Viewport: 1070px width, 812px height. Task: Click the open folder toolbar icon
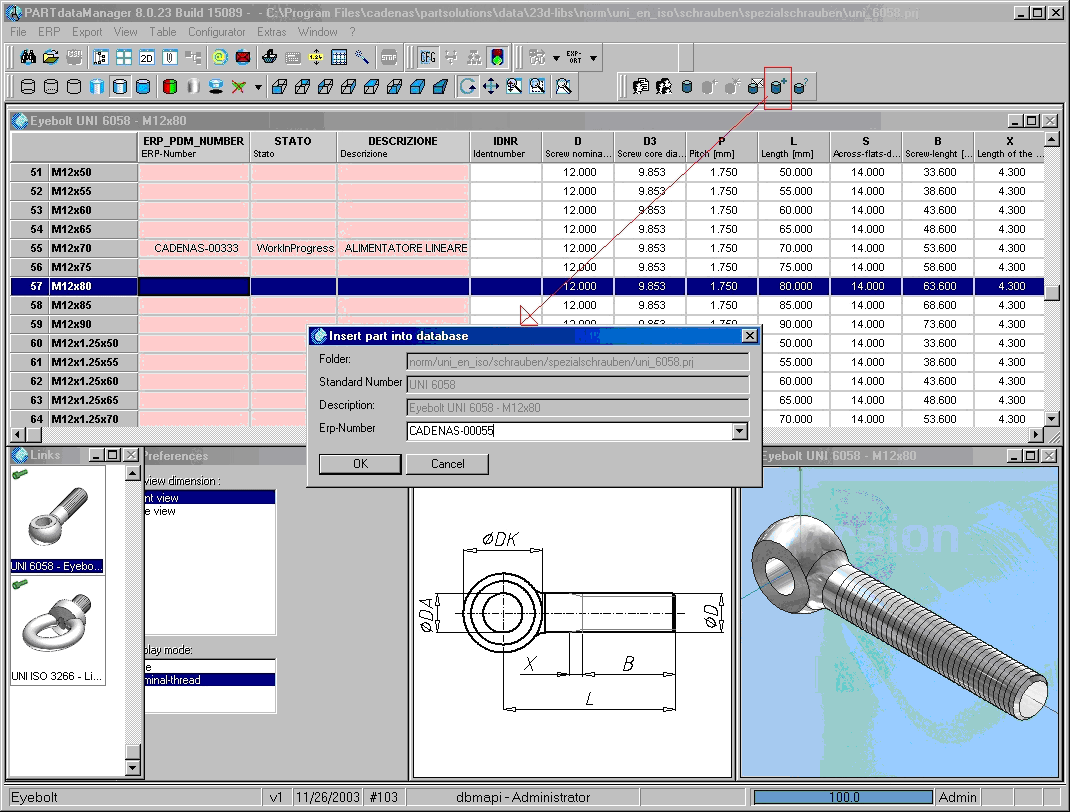pyautogui.click(x=51, y=57)
